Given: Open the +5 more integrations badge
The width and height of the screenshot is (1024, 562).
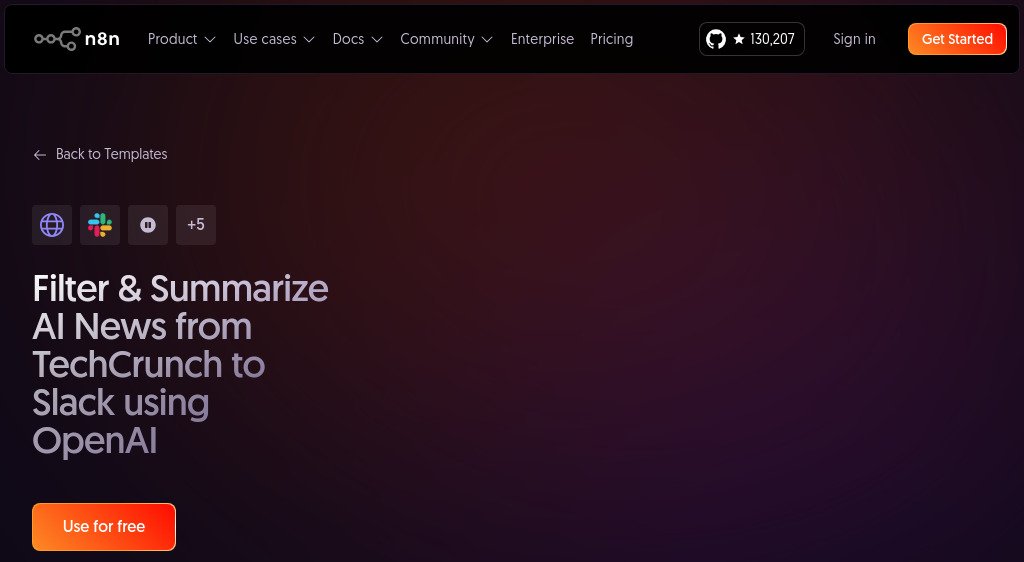Looking at the screenshot, I should tap(196, 225).
